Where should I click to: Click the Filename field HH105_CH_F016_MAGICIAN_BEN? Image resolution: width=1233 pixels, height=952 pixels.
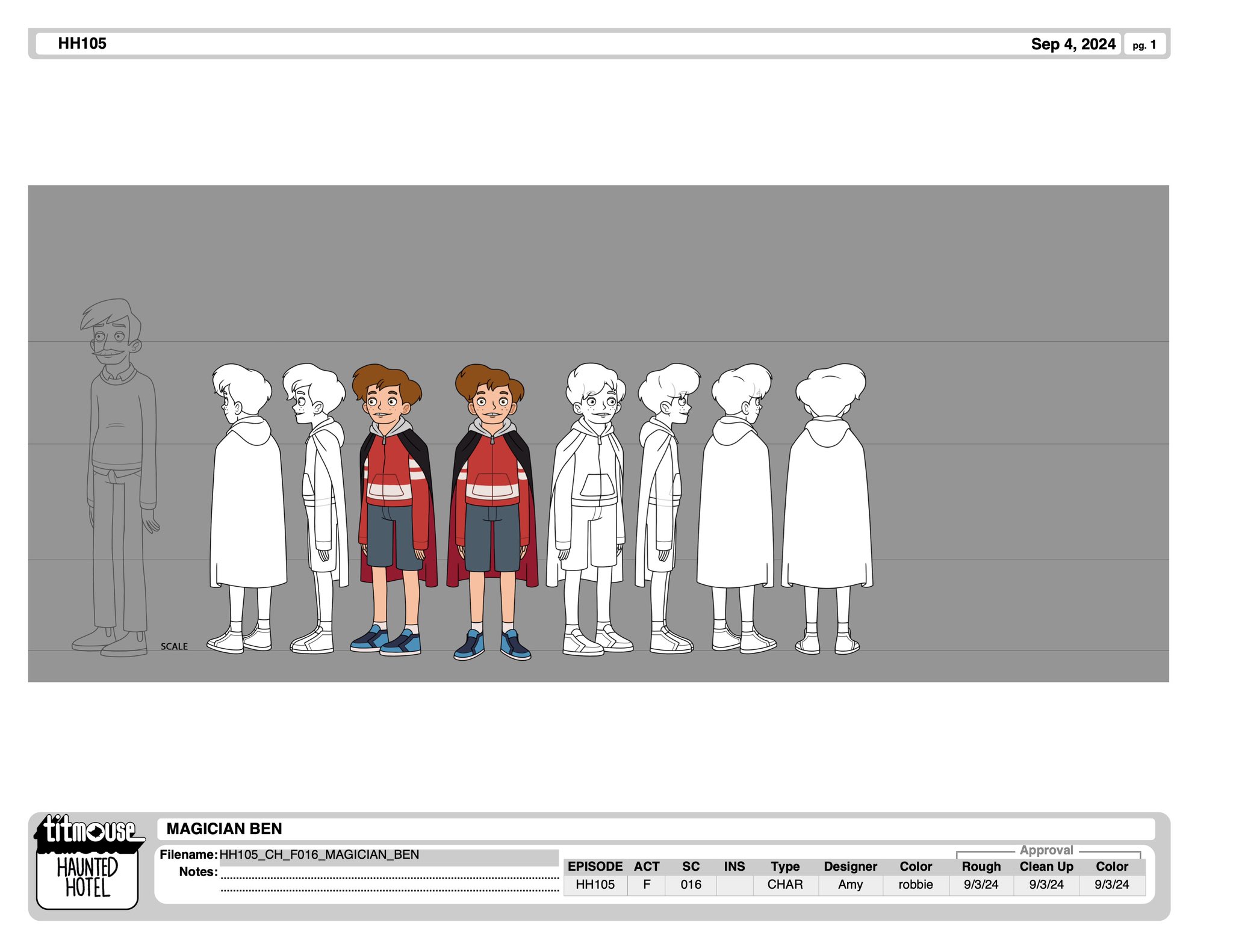[x=389, y=855]
